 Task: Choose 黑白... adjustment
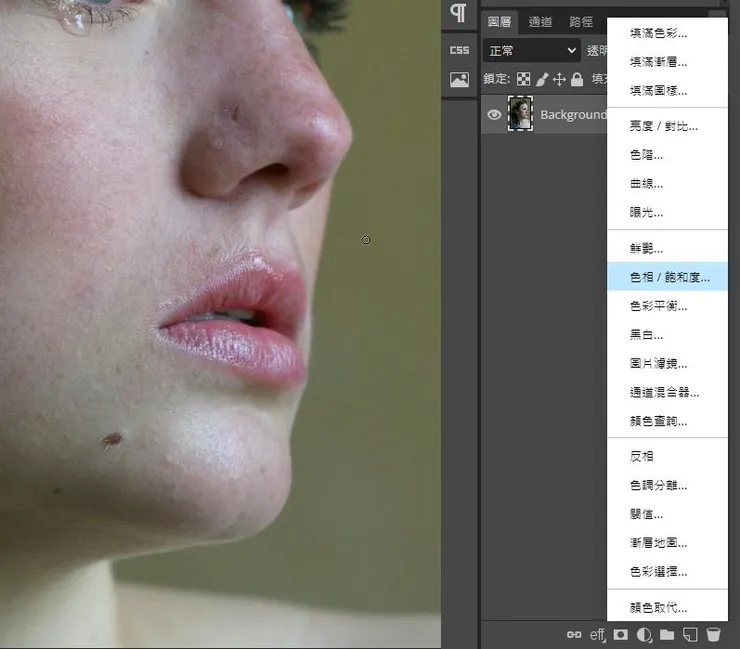point(667,335)
